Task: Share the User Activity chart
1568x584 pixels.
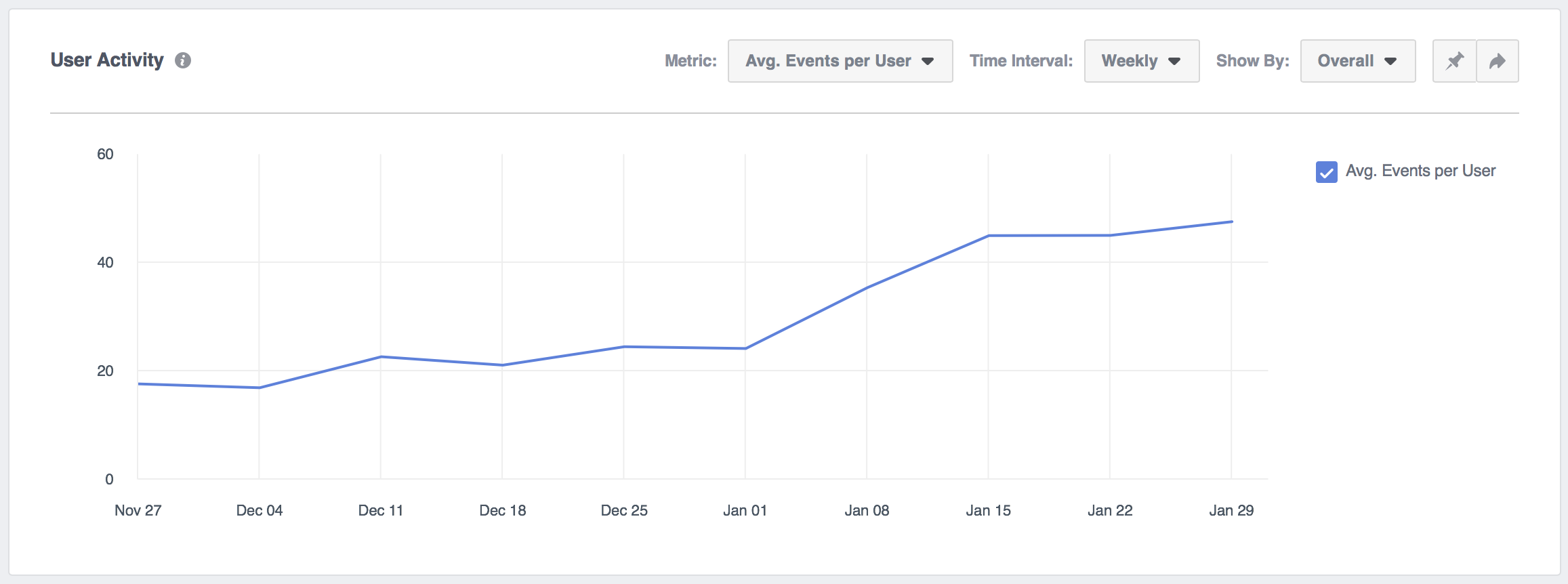Action: point(1498,61)
